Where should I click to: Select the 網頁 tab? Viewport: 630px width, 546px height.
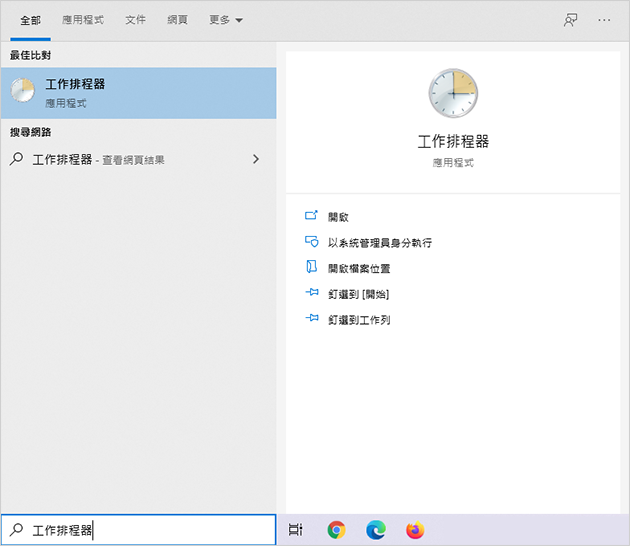pyautogui.click(x=177, y=20)
